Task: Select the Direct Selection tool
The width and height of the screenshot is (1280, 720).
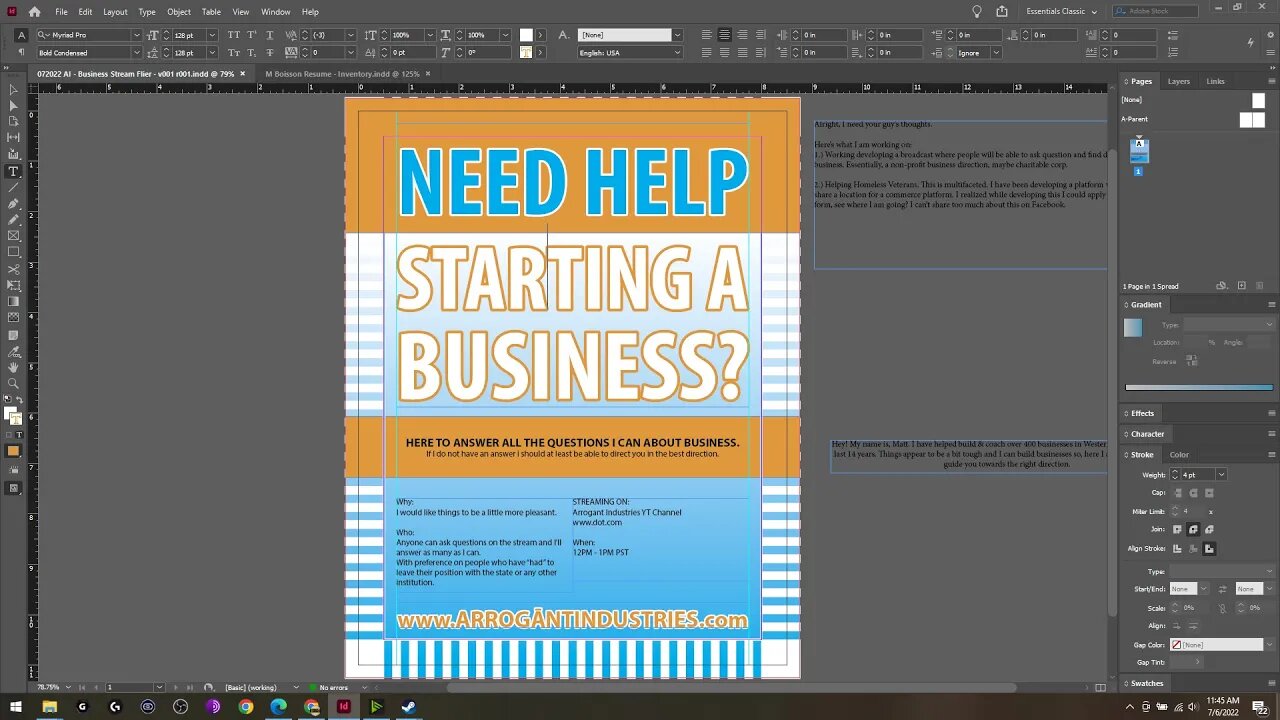Action: click(13, 105)
